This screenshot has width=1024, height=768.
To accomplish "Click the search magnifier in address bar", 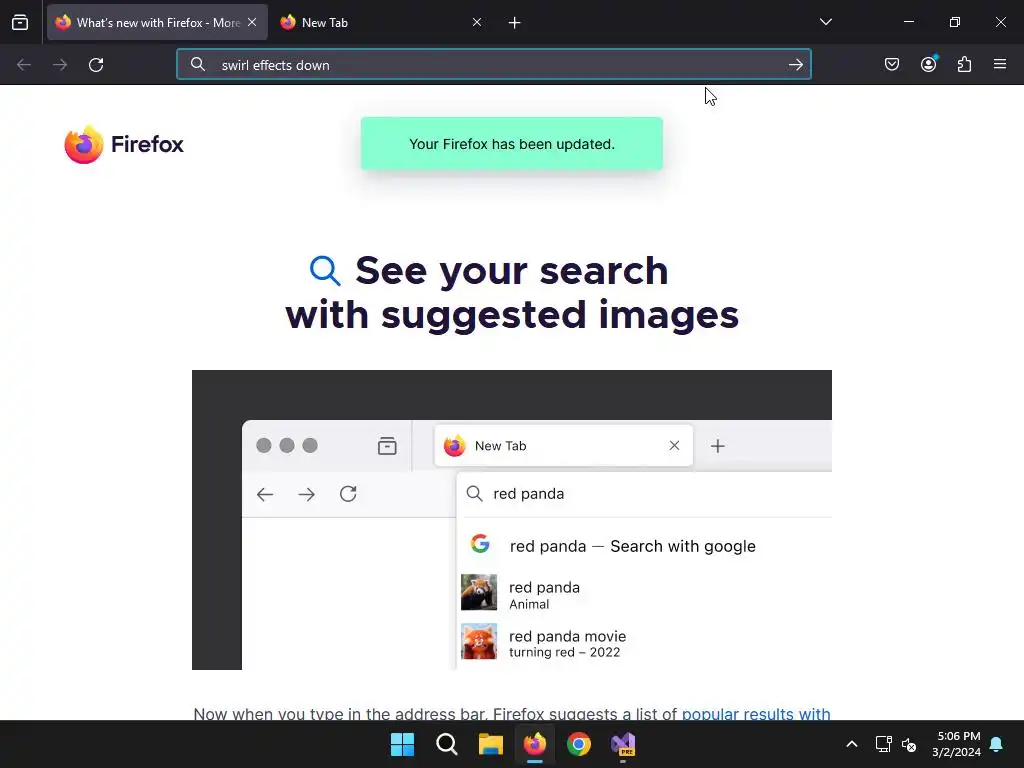I will pyautogui.click(x=198, y=64).
